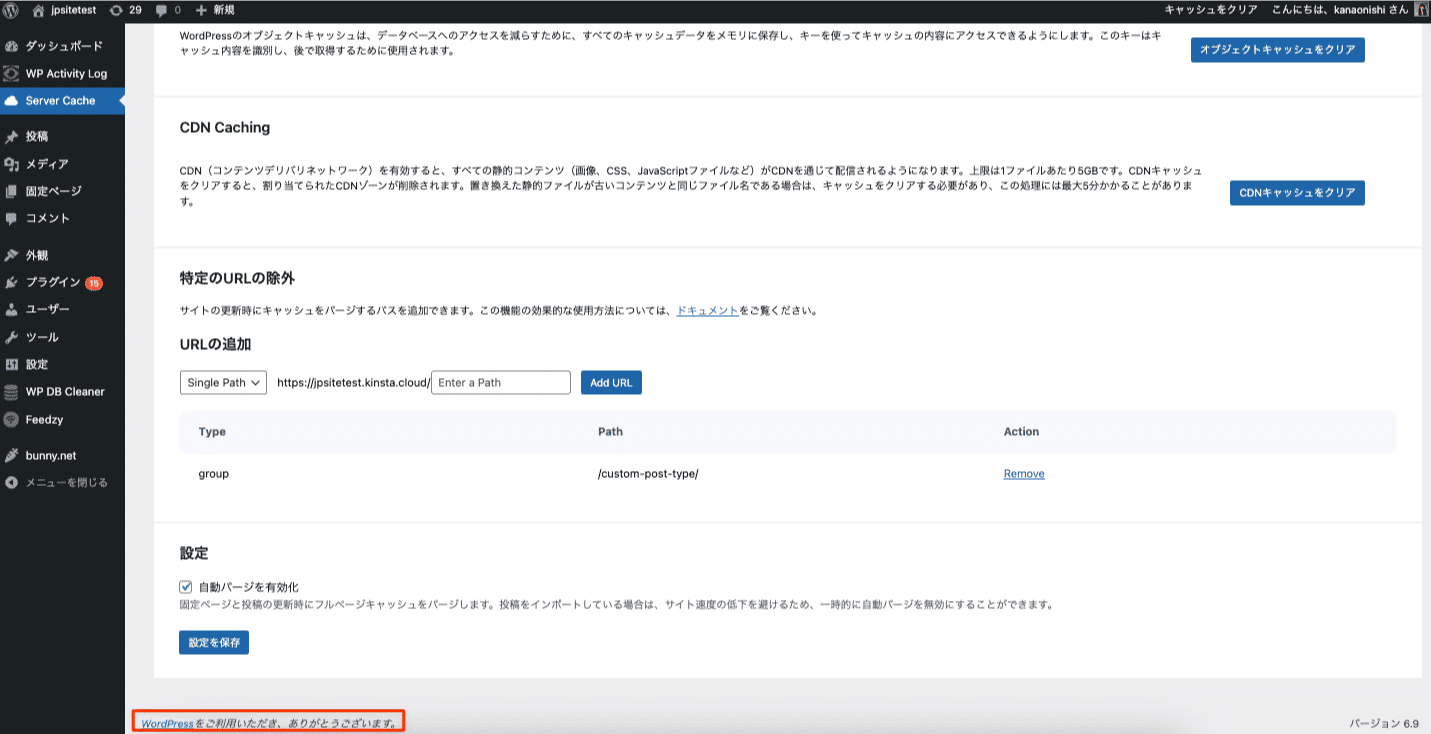
Task: Click the CDNキャッシュをクリア button
Action: click(1297, 193)
